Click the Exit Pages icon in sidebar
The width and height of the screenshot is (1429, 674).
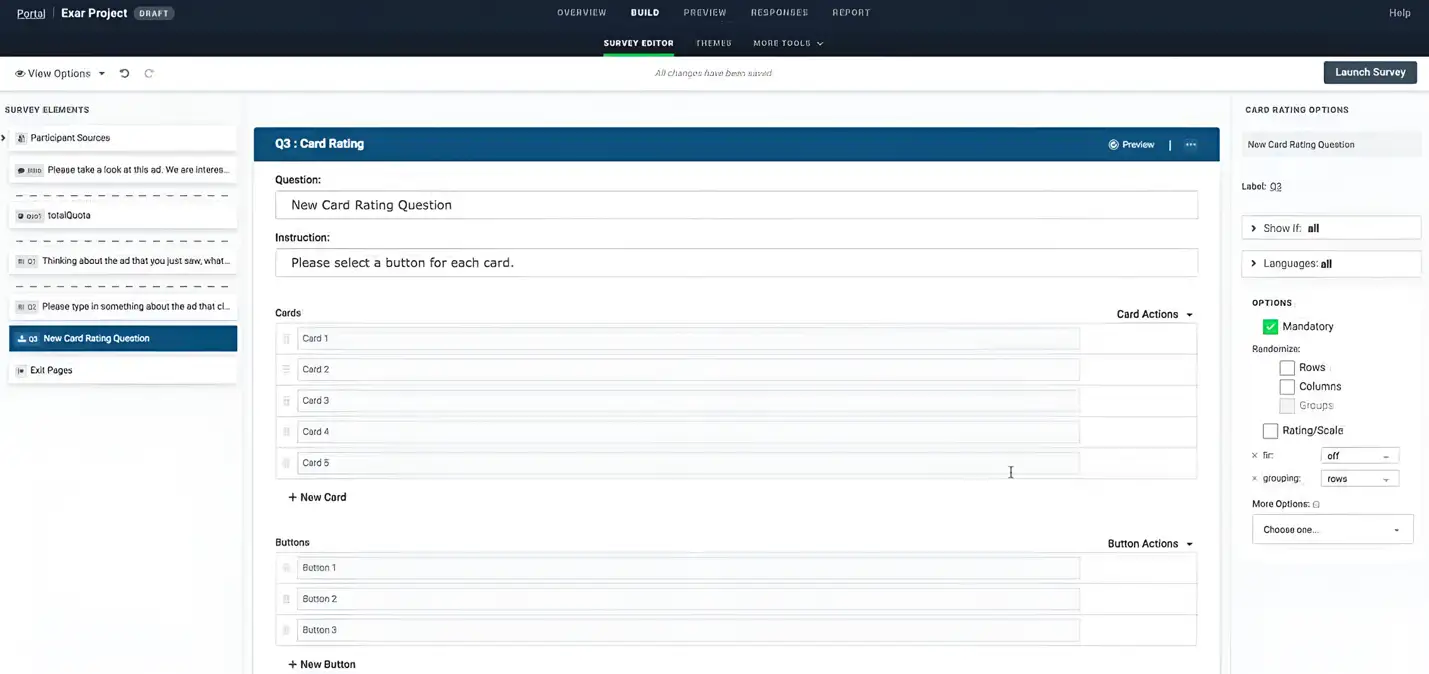pos(21,370)
